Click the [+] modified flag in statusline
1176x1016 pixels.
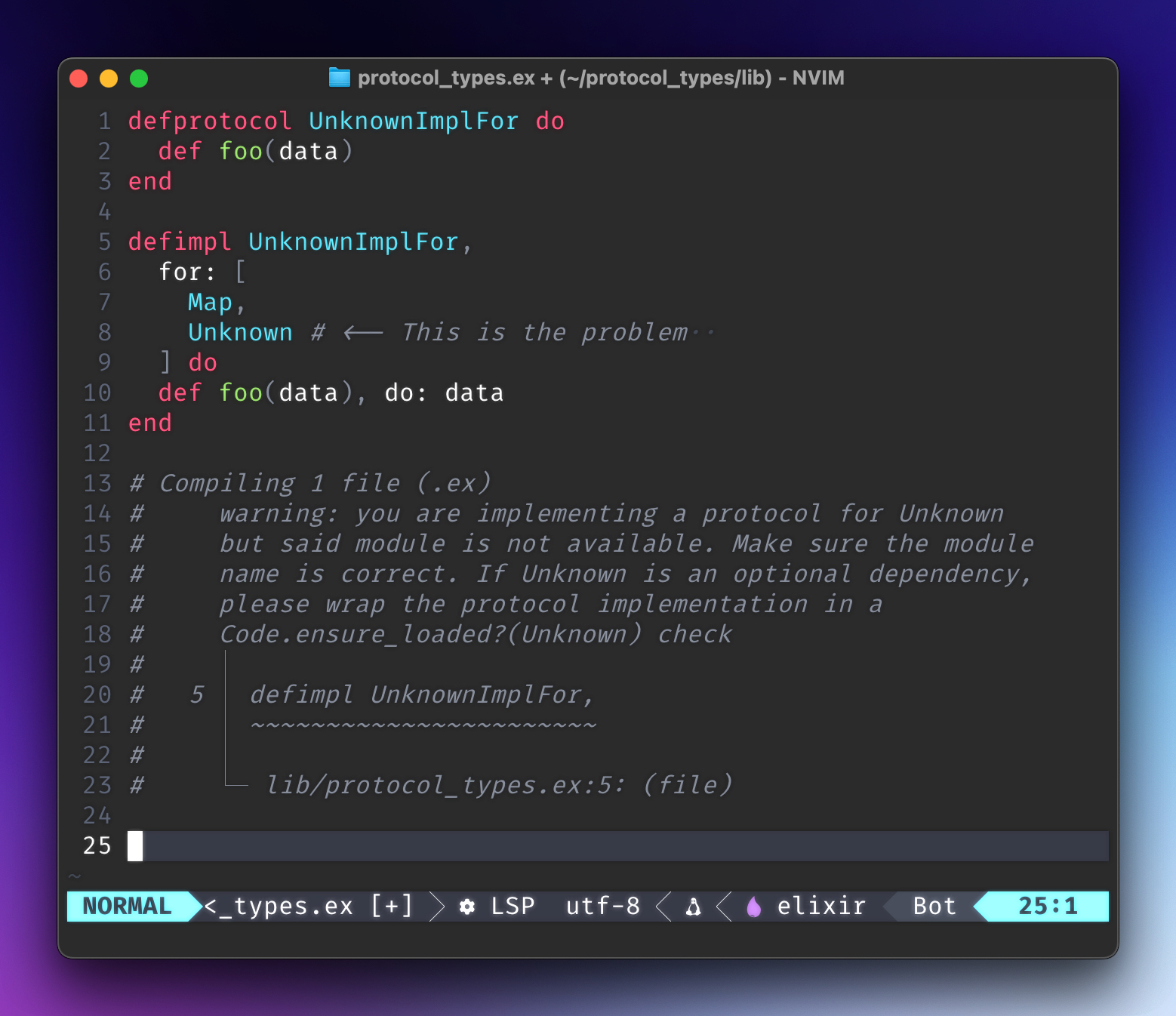[392, 906]
